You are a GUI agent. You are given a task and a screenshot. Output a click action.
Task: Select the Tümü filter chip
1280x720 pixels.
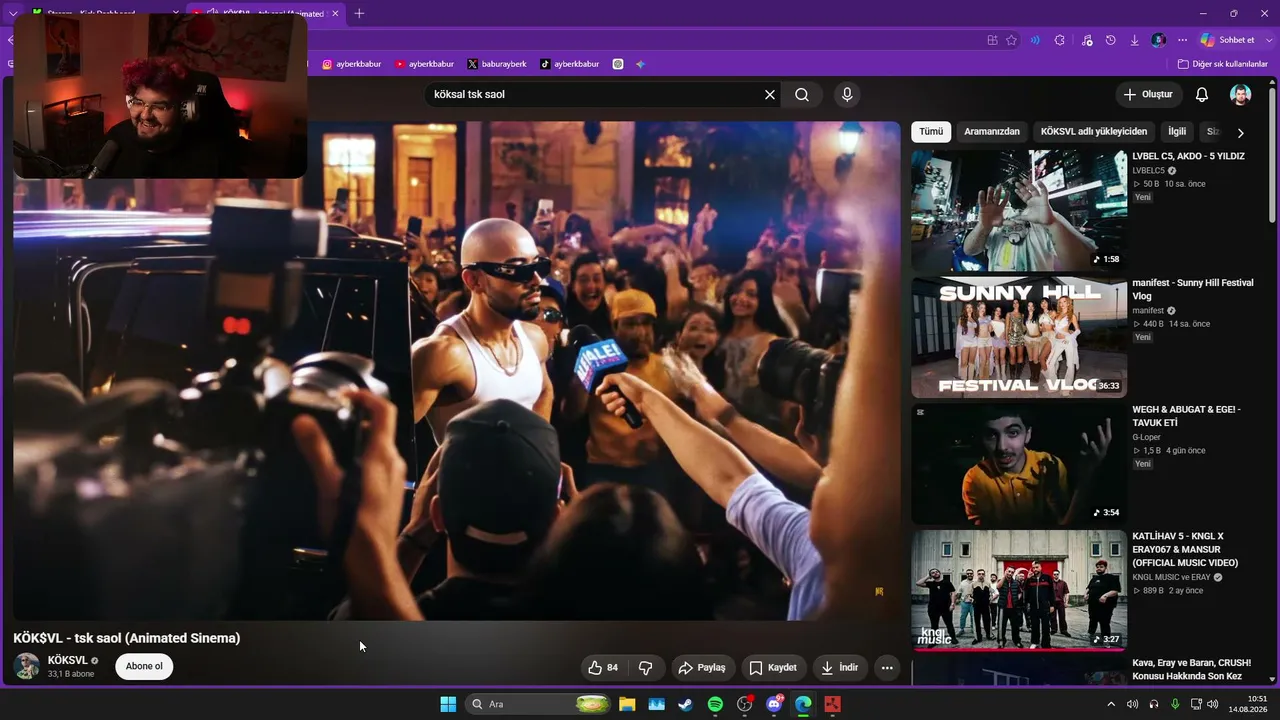[x=931, y=132]
